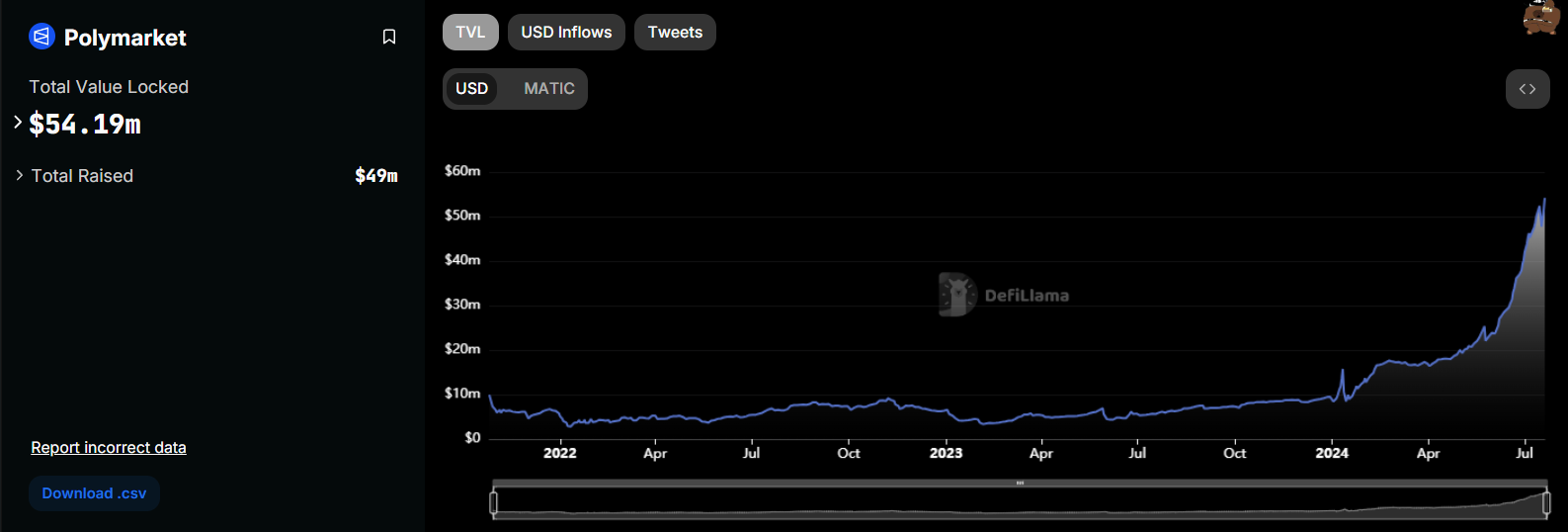Click the $20m y-axis label
The image size is (1568, 532).
pyautogui.click(x=462, y=349)
